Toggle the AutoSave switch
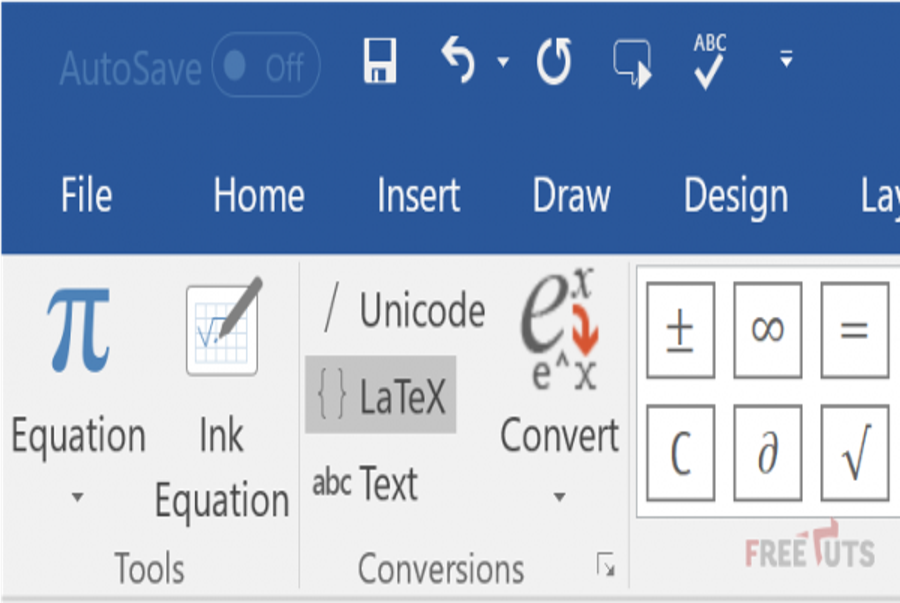 (x=266, y=65)
